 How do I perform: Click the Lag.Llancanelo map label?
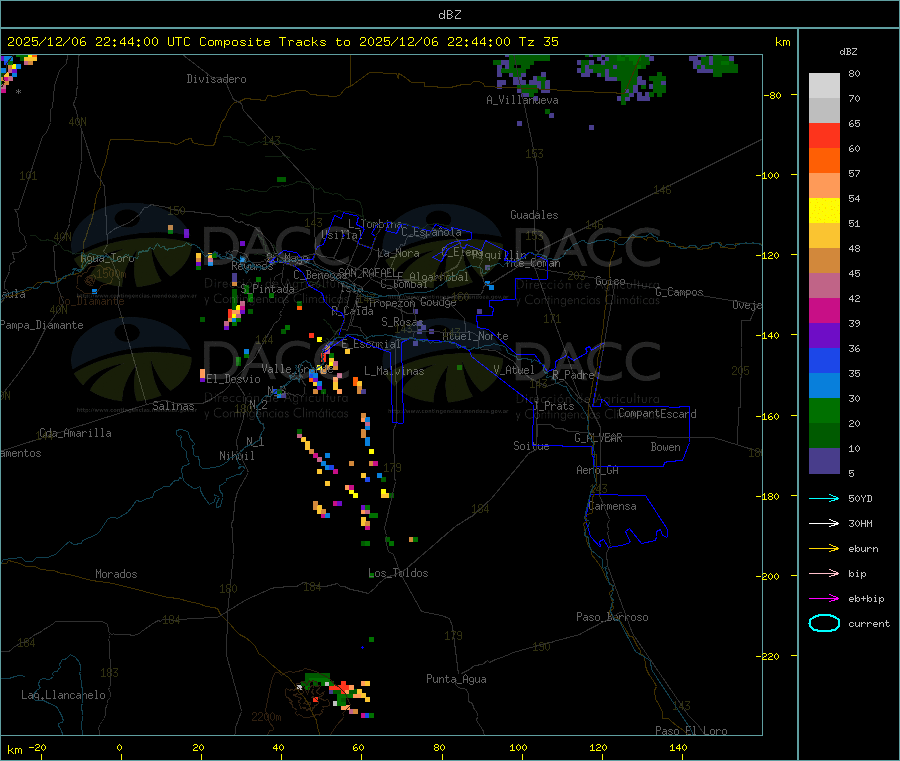[63, 695]
